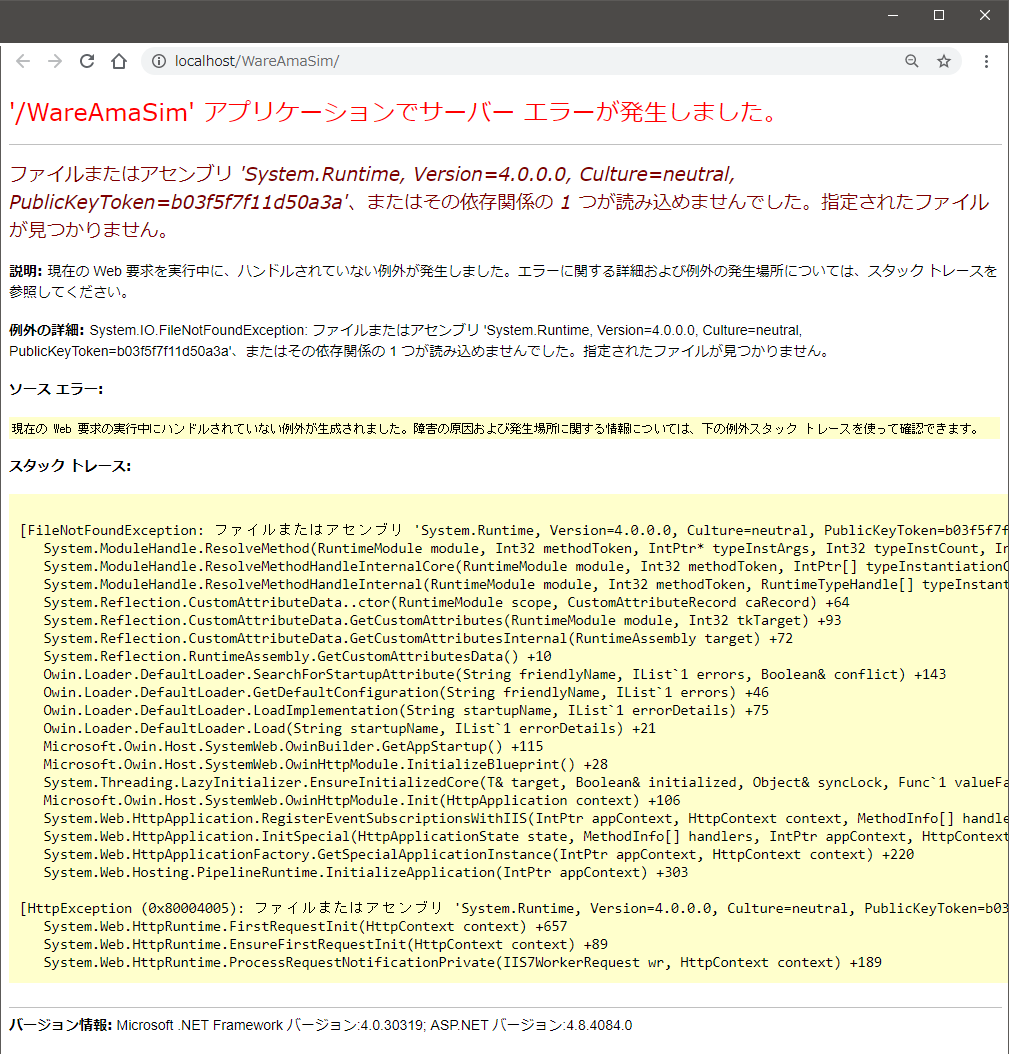Click 'GetSpecialApplicationInstance' +220 trace line
The image size is (1009, 1054).
[x=479, y=854]
